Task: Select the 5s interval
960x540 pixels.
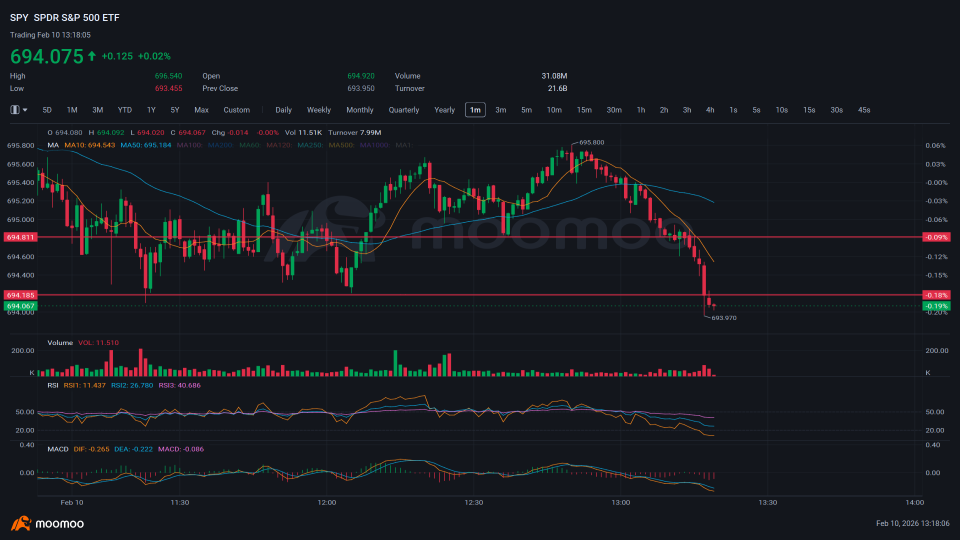Action: (757, 110)
